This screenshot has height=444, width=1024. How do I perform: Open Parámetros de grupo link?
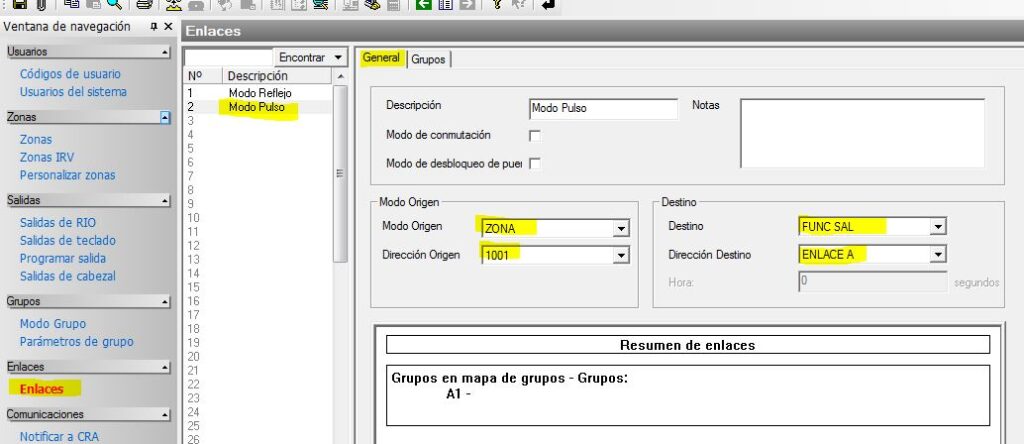(x=76, y=341)
